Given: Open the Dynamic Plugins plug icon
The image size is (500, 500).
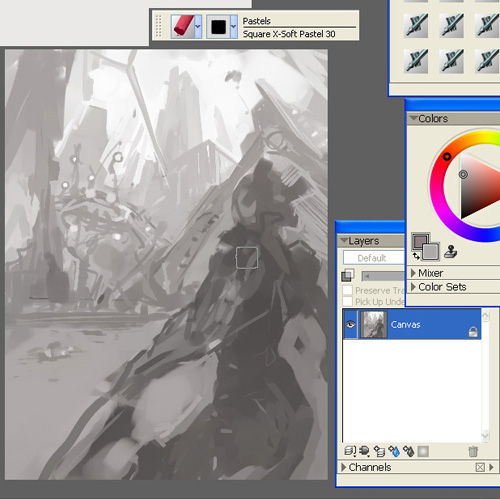Looking at the screenshot, I should point(364,451).
